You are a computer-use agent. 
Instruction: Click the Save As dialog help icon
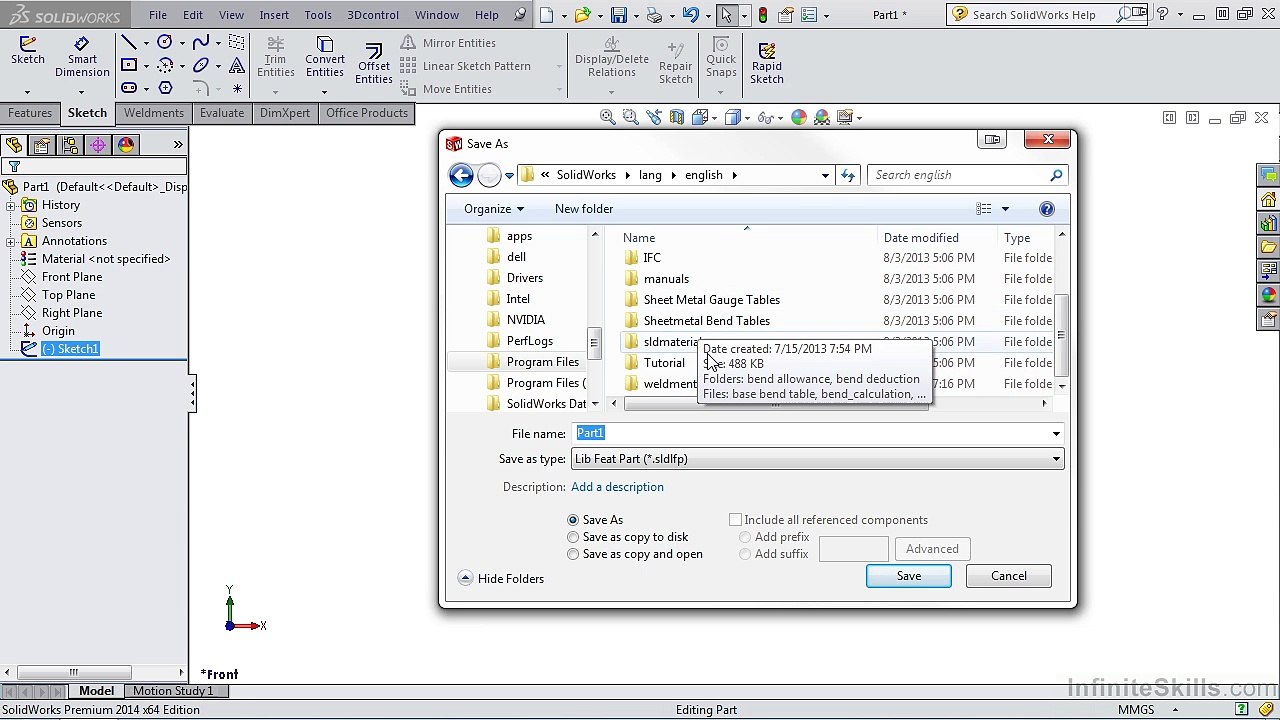pyautogui.click(x=1047, y=209)
